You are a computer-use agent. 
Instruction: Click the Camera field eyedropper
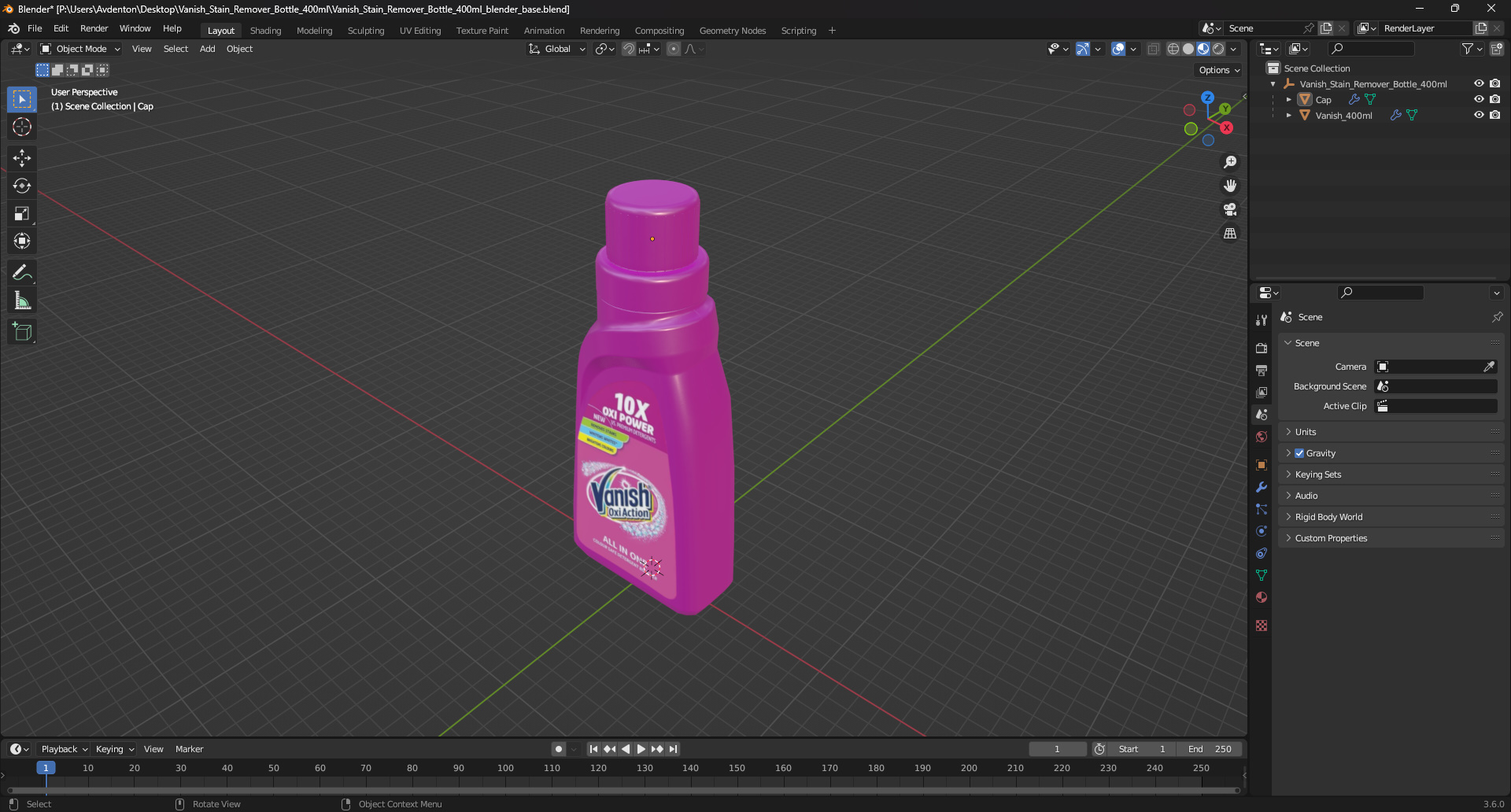1489,367
